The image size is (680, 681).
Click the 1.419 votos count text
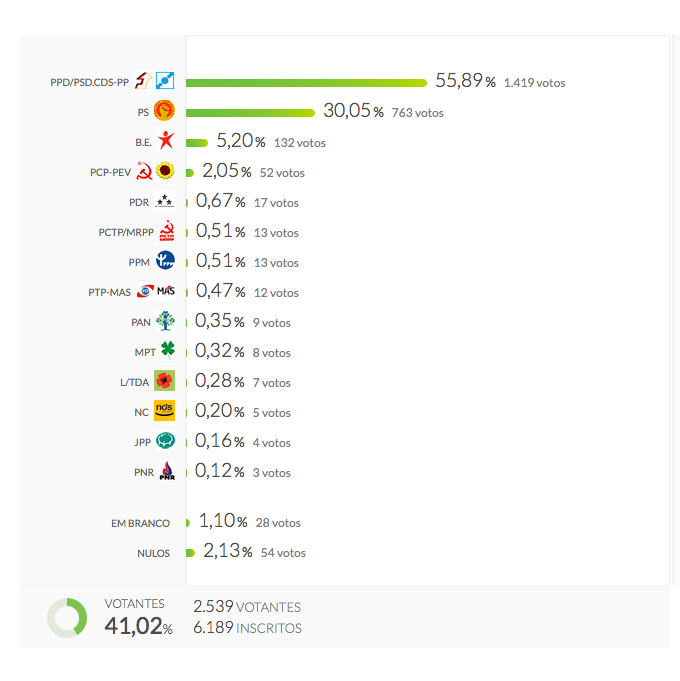[535, 83]
